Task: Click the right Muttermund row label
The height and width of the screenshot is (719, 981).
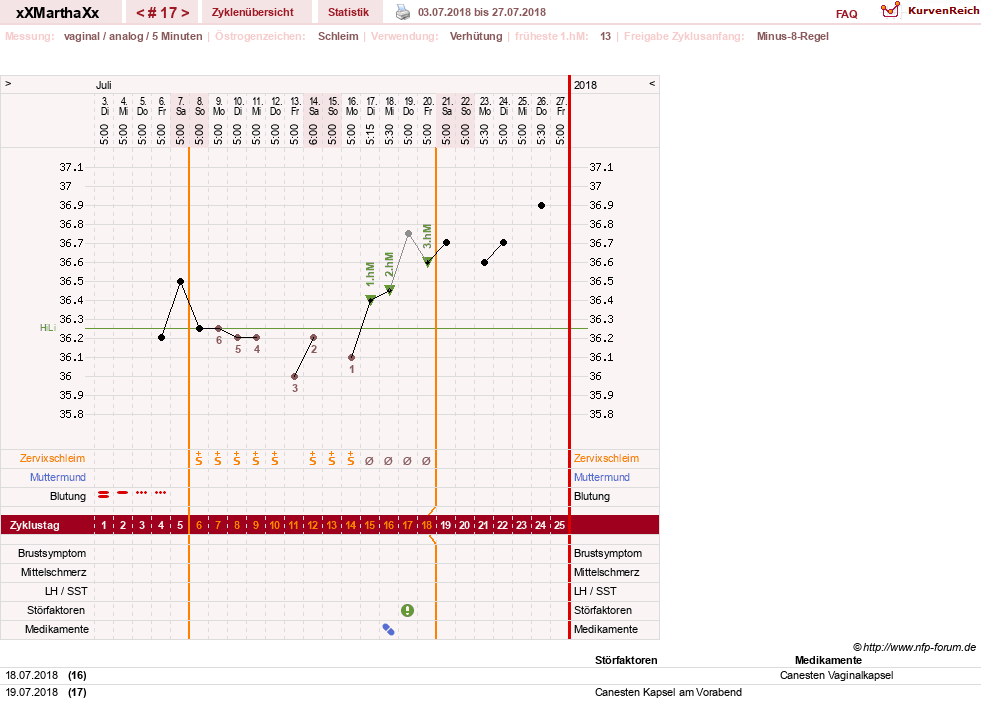Action: click(x=602, y=477)
